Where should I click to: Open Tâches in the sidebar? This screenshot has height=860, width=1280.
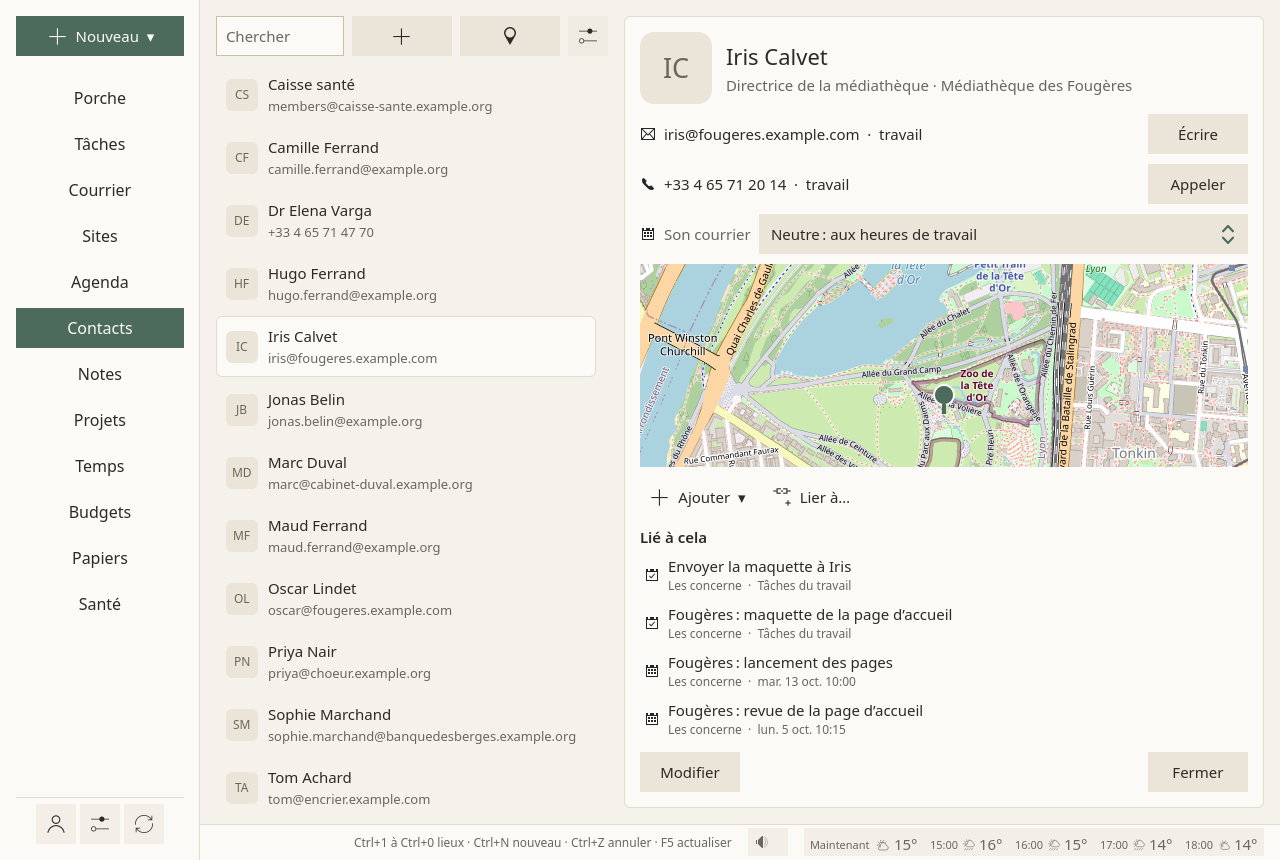pyautogui.click(x=100, y=144)
